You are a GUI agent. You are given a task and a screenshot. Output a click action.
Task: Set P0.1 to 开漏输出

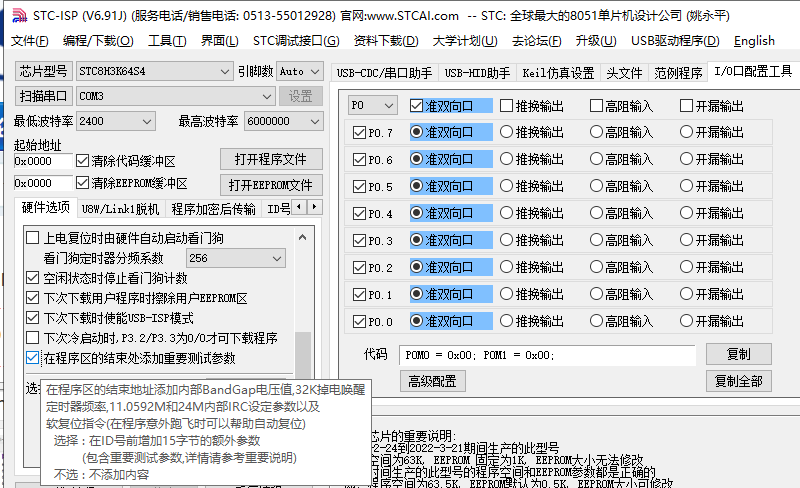click(x=686, y=294)
